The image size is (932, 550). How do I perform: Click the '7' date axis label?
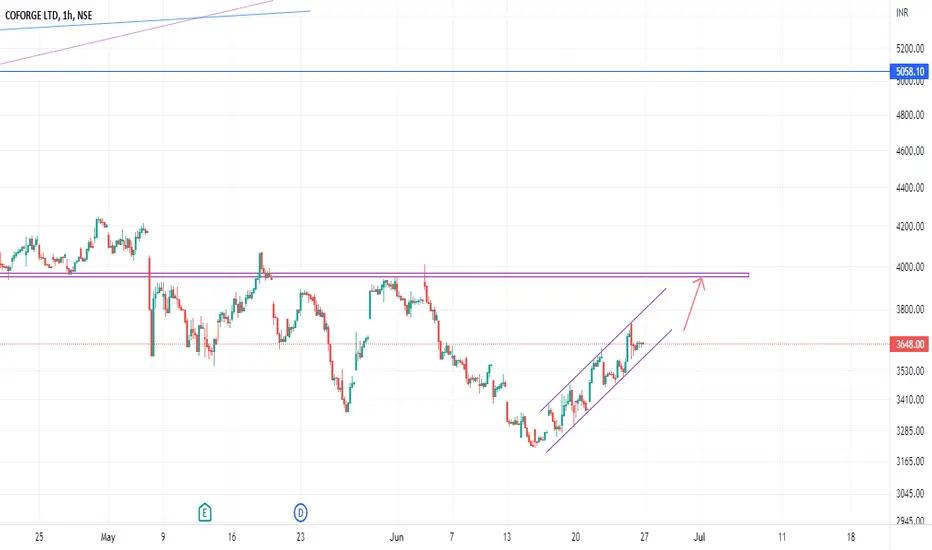[452, 537]
